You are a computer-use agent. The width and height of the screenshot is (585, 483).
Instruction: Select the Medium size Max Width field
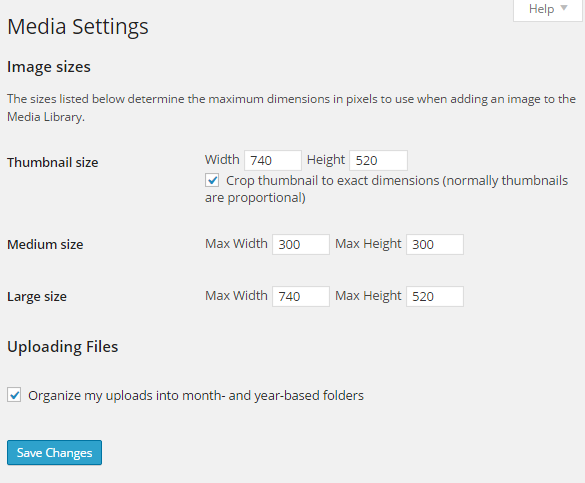(x=301, y=244)
